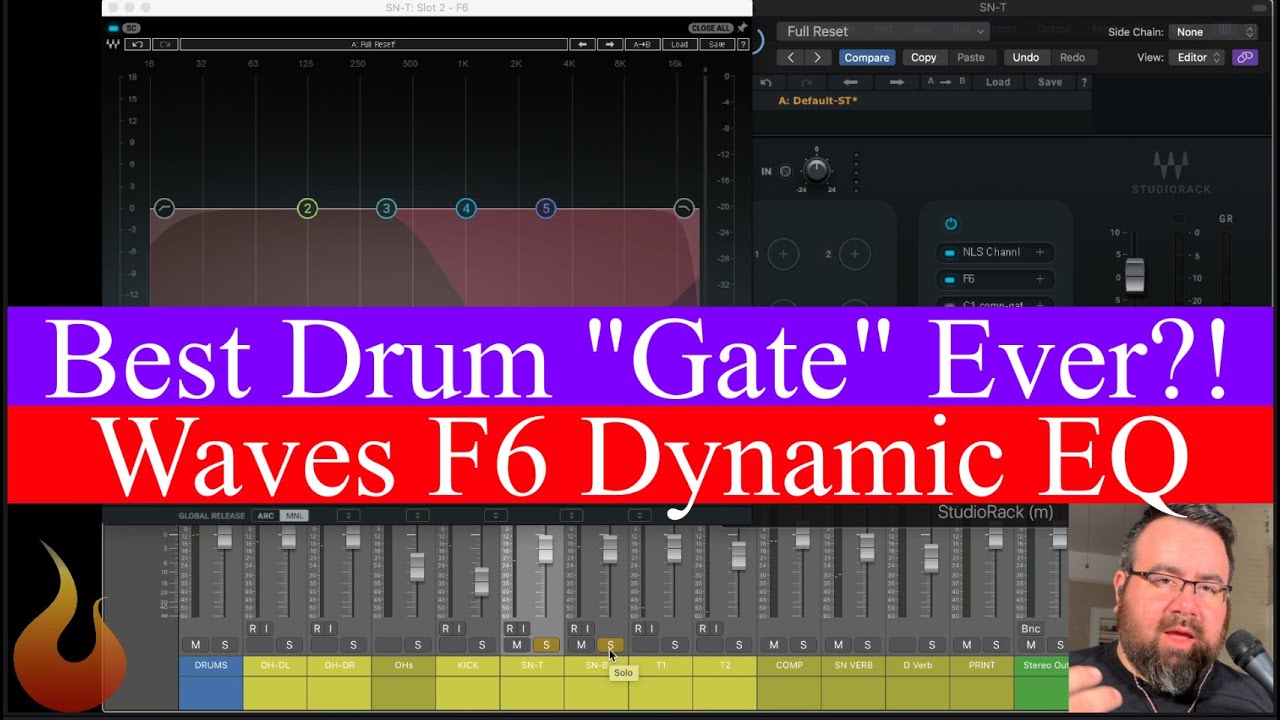Set global release to MNL
Screen dimensions: 1280x720
coord(294,516)
